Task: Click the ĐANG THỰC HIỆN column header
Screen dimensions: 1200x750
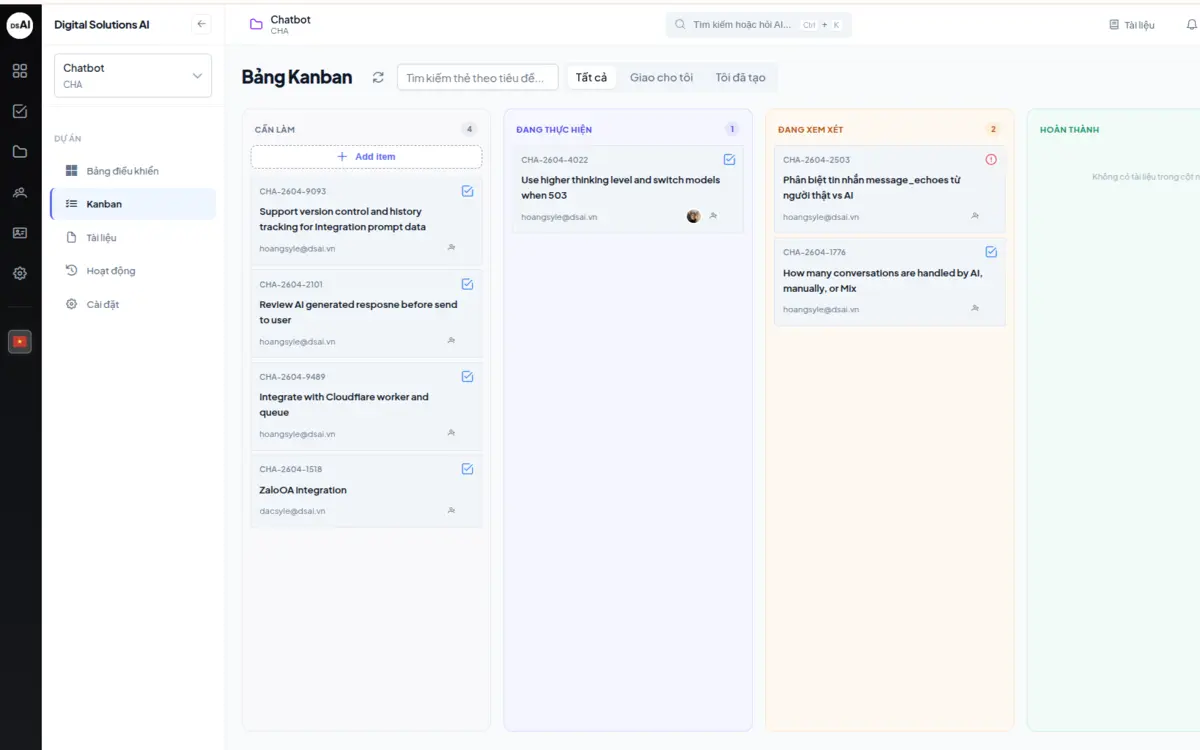Action: pyautogui.click(x=554, y=130)
